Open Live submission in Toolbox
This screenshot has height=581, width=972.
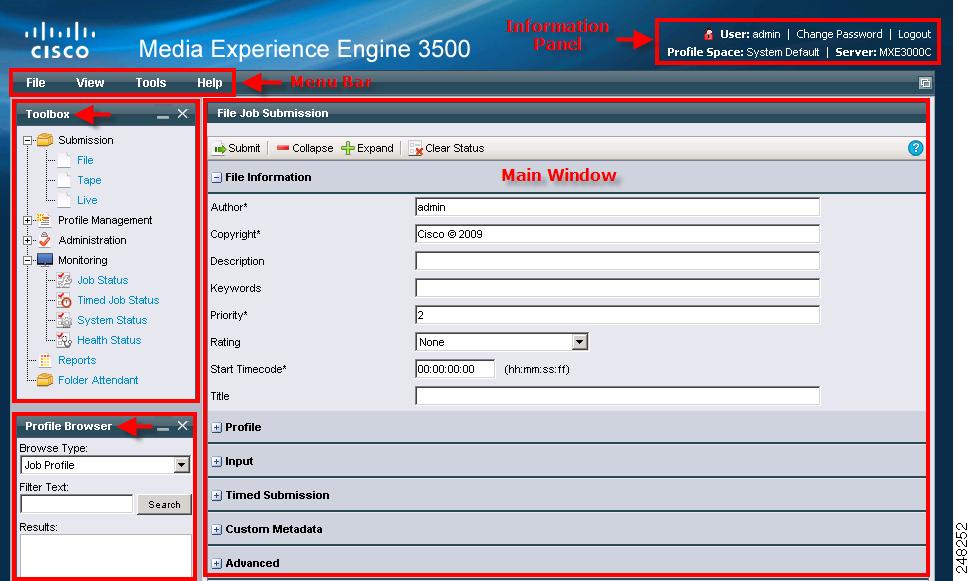87,200
